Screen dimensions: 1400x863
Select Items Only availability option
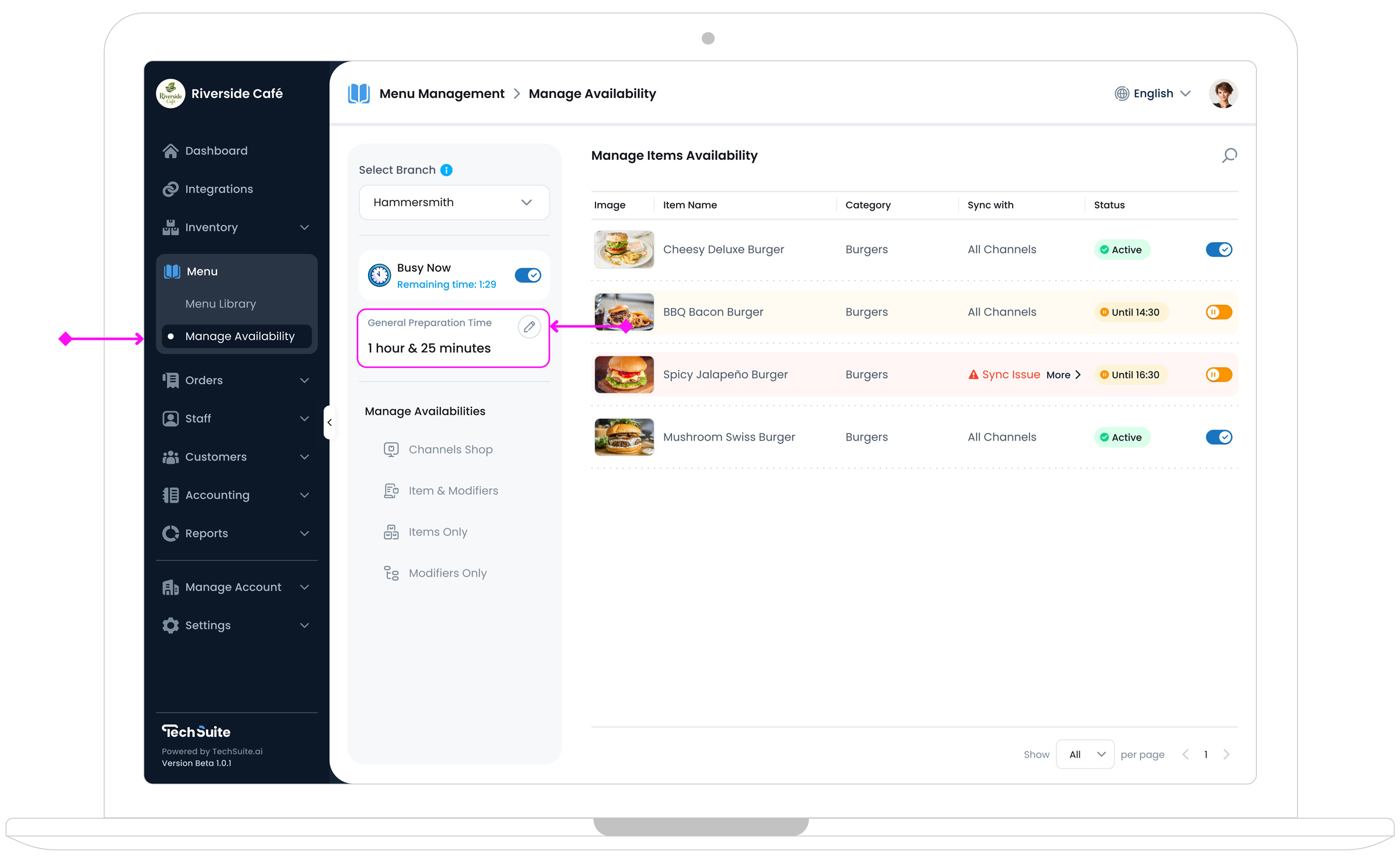click(x=437, y=532)
